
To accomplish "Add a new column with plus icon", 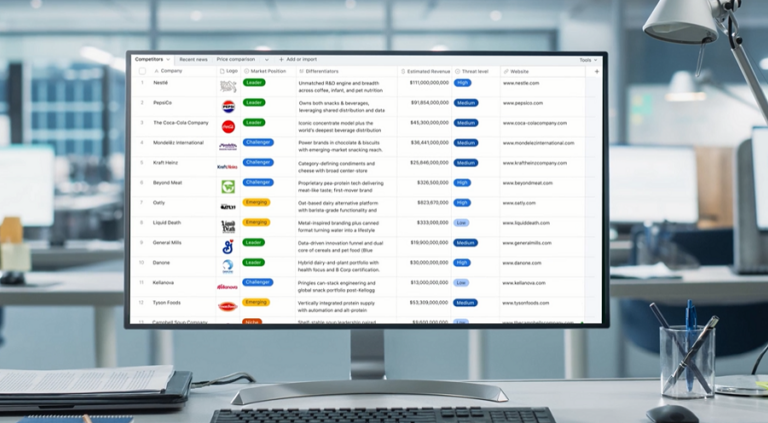I will coord(597,71).
